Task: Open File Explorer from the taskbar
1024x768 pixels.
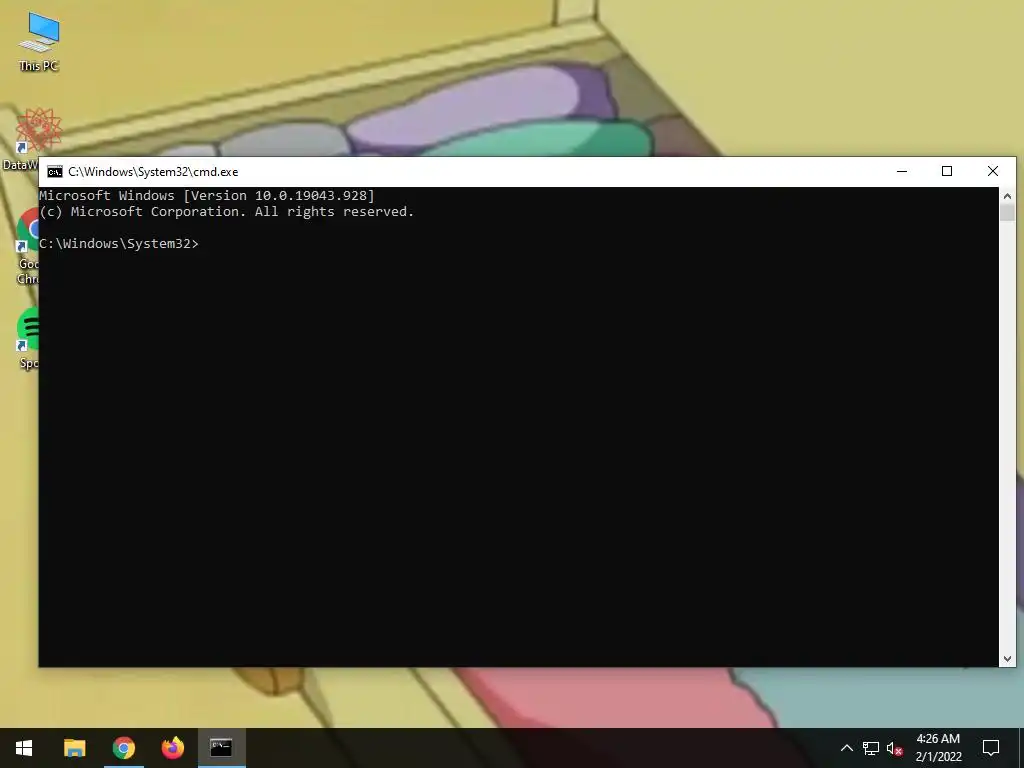Action: 74,748
